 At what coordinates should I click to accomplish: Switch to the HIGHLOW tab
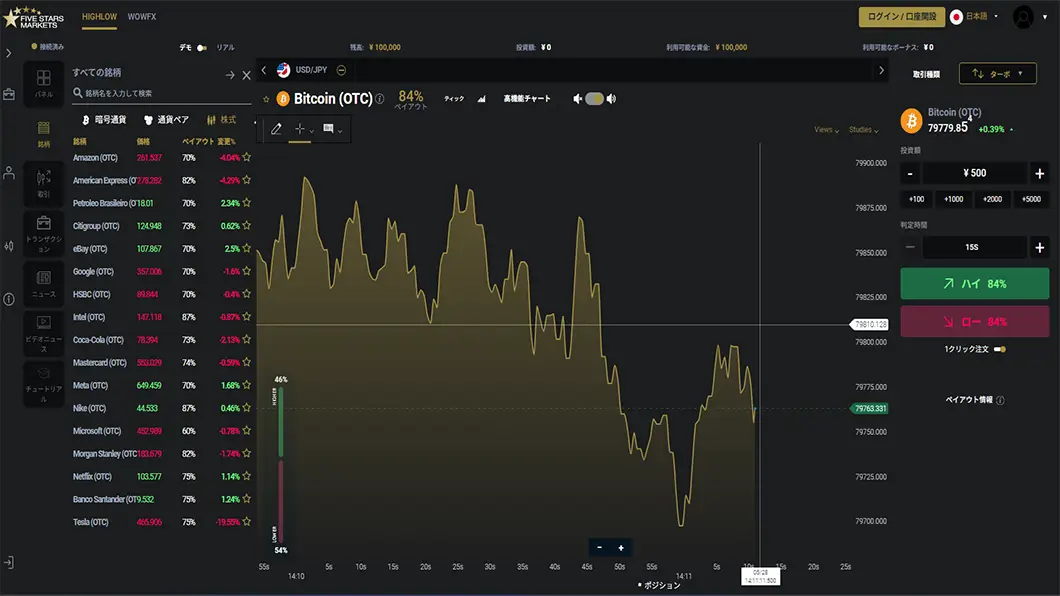click(99, 17)
